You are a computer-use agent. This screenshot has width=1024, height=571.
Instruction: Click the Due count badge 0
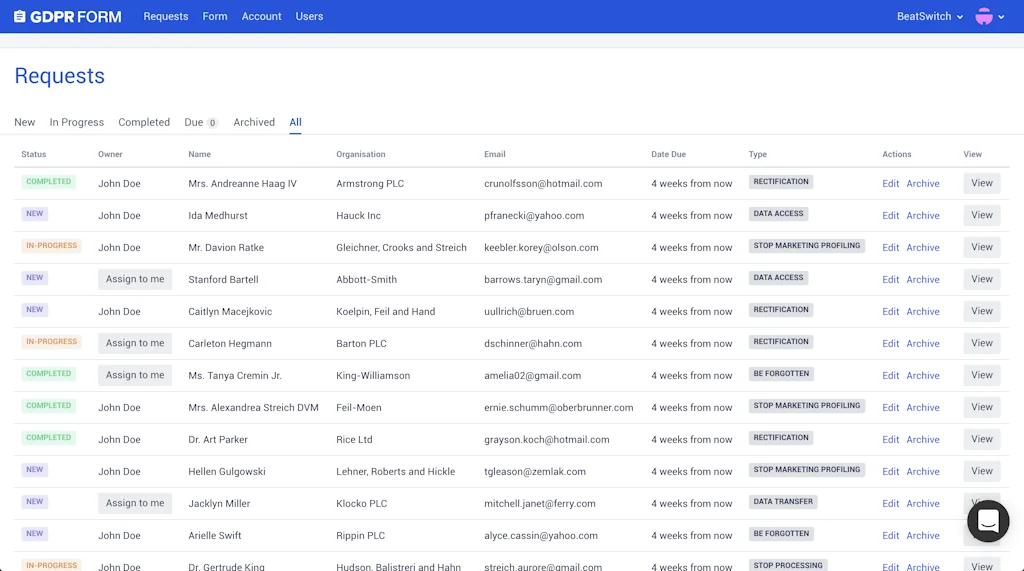click(212, 123)
